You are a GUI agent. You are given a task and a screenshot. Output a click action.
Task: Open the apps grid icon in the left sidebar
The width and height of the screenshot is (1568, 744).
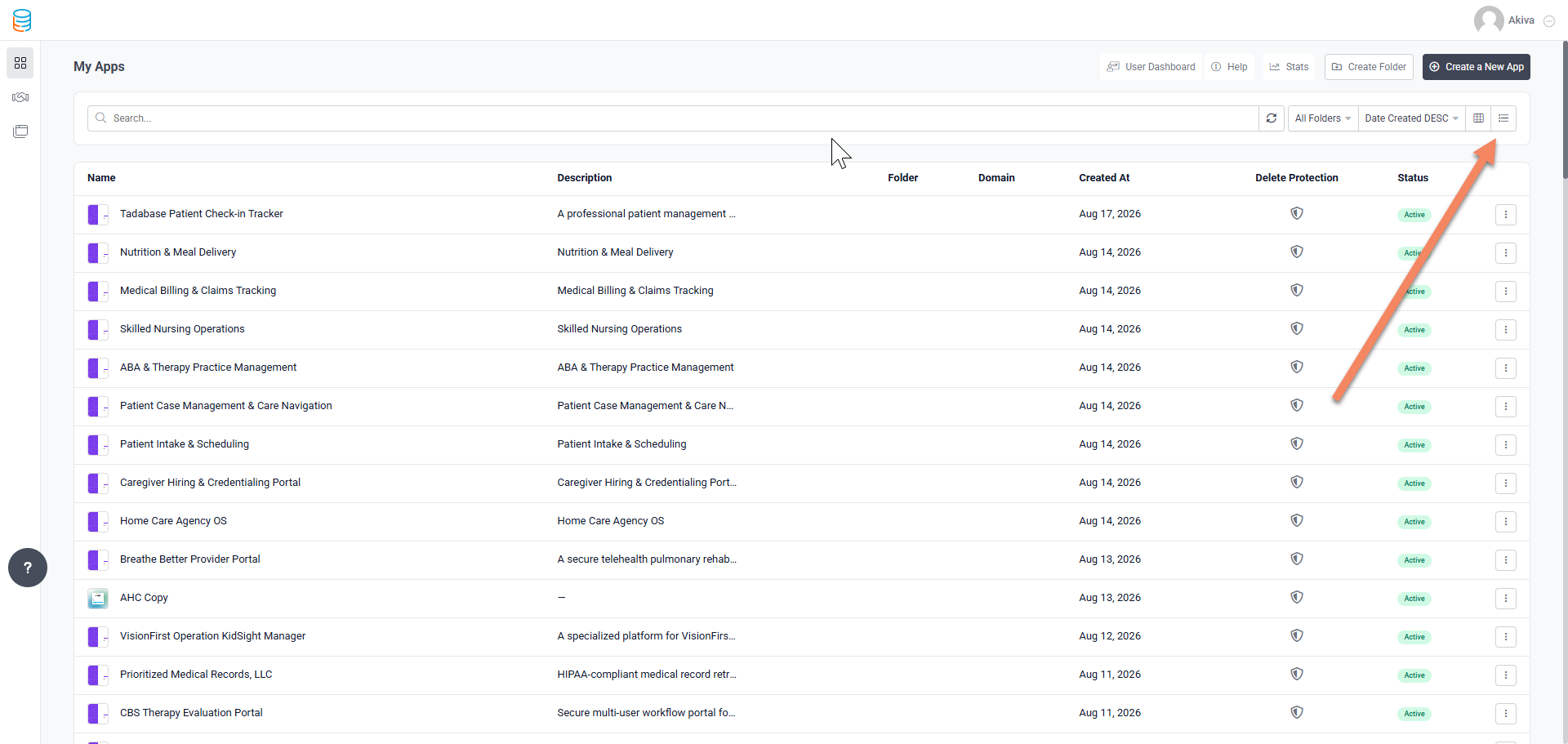coord(20,63)
